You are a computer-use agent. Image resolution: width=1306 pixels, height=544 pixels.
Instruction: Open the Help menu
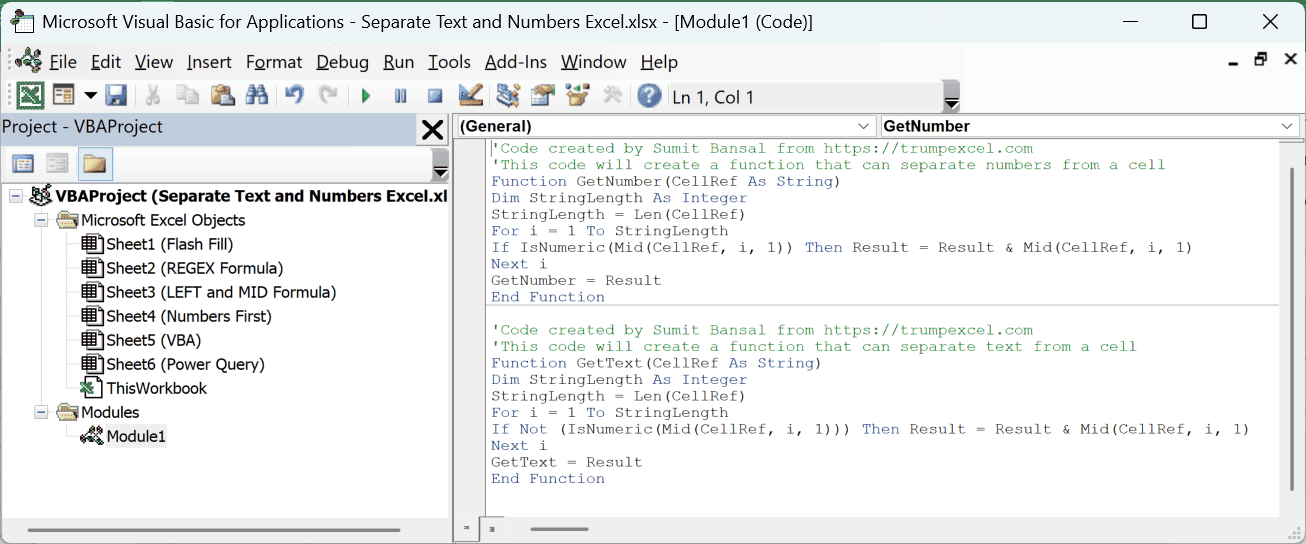pyautogui.click(x=659, y=62)
